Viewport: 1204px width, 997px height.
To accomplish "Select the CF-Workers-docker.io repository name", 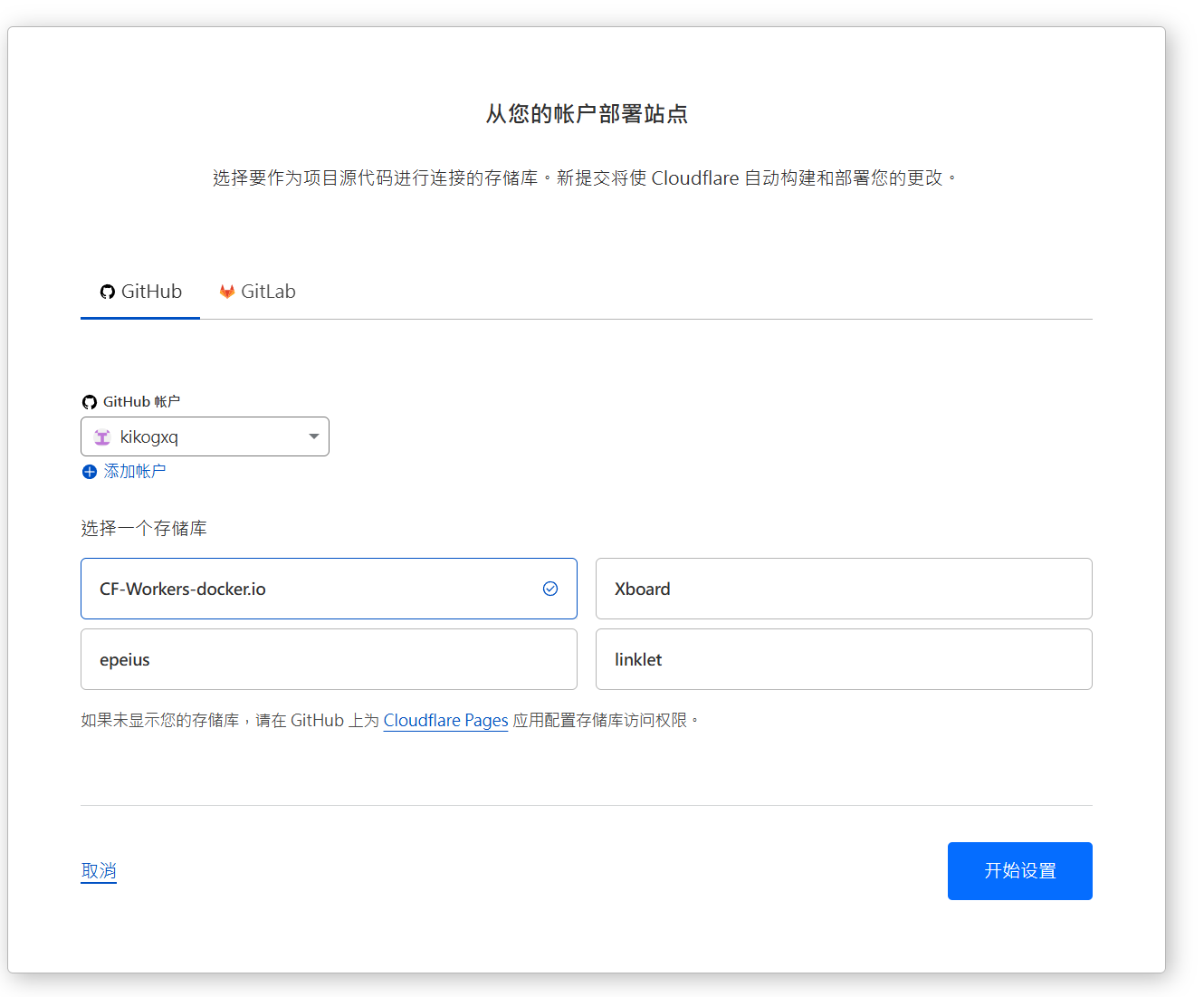I will 183,589.
